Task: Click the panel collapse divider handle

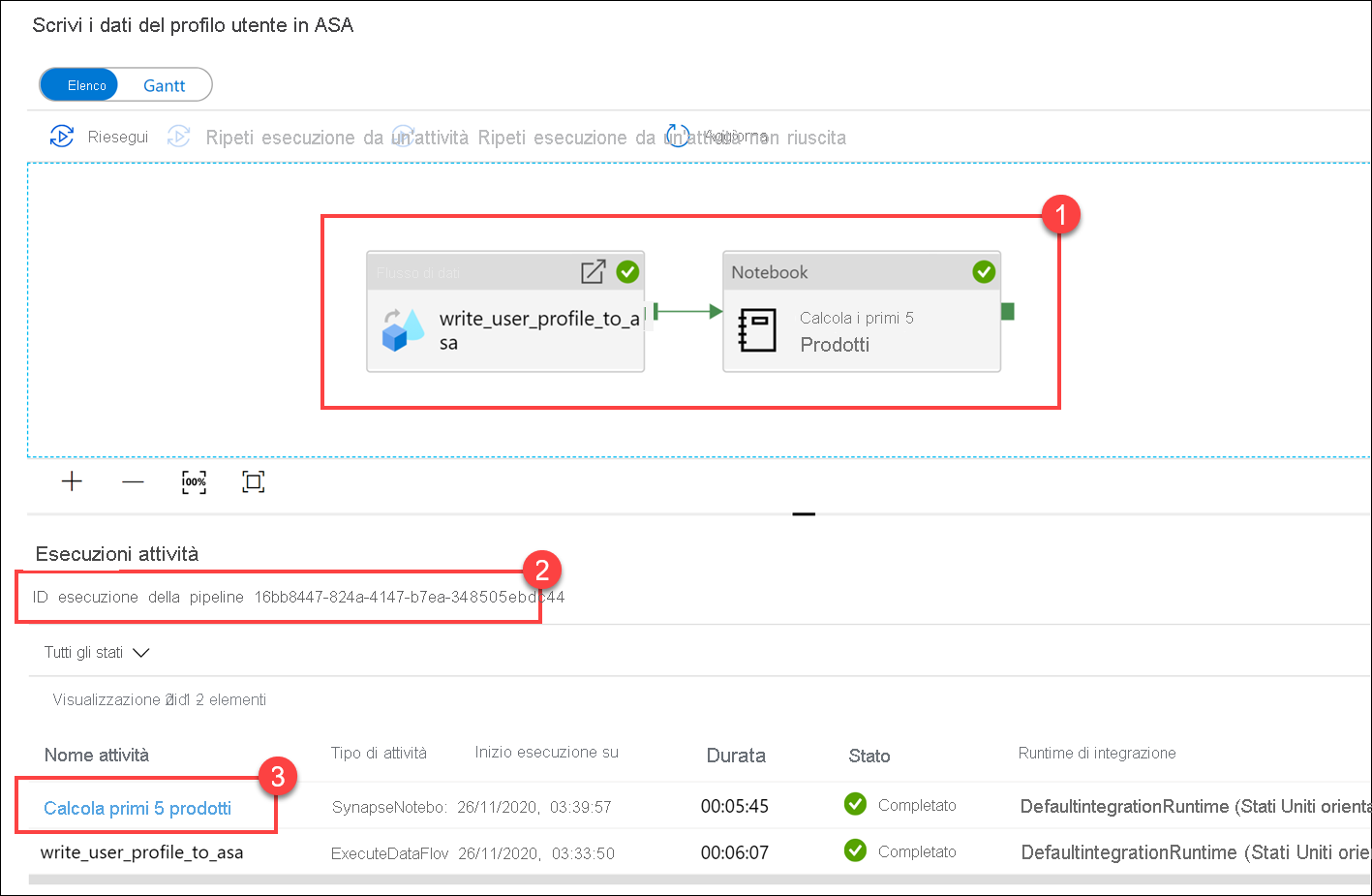Action: pyautogui.click(x=804, y=514)
